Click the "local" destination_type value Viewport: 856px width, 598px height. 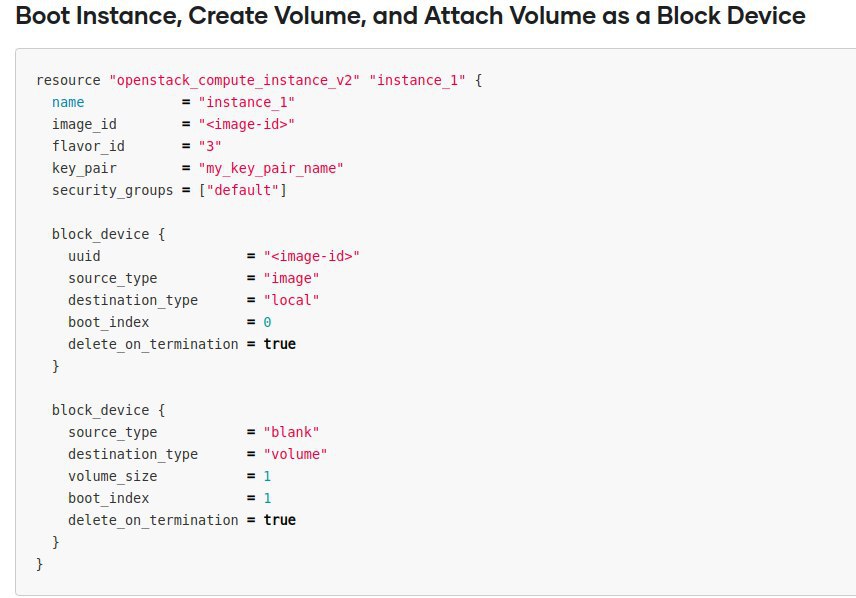click(291, 300)
